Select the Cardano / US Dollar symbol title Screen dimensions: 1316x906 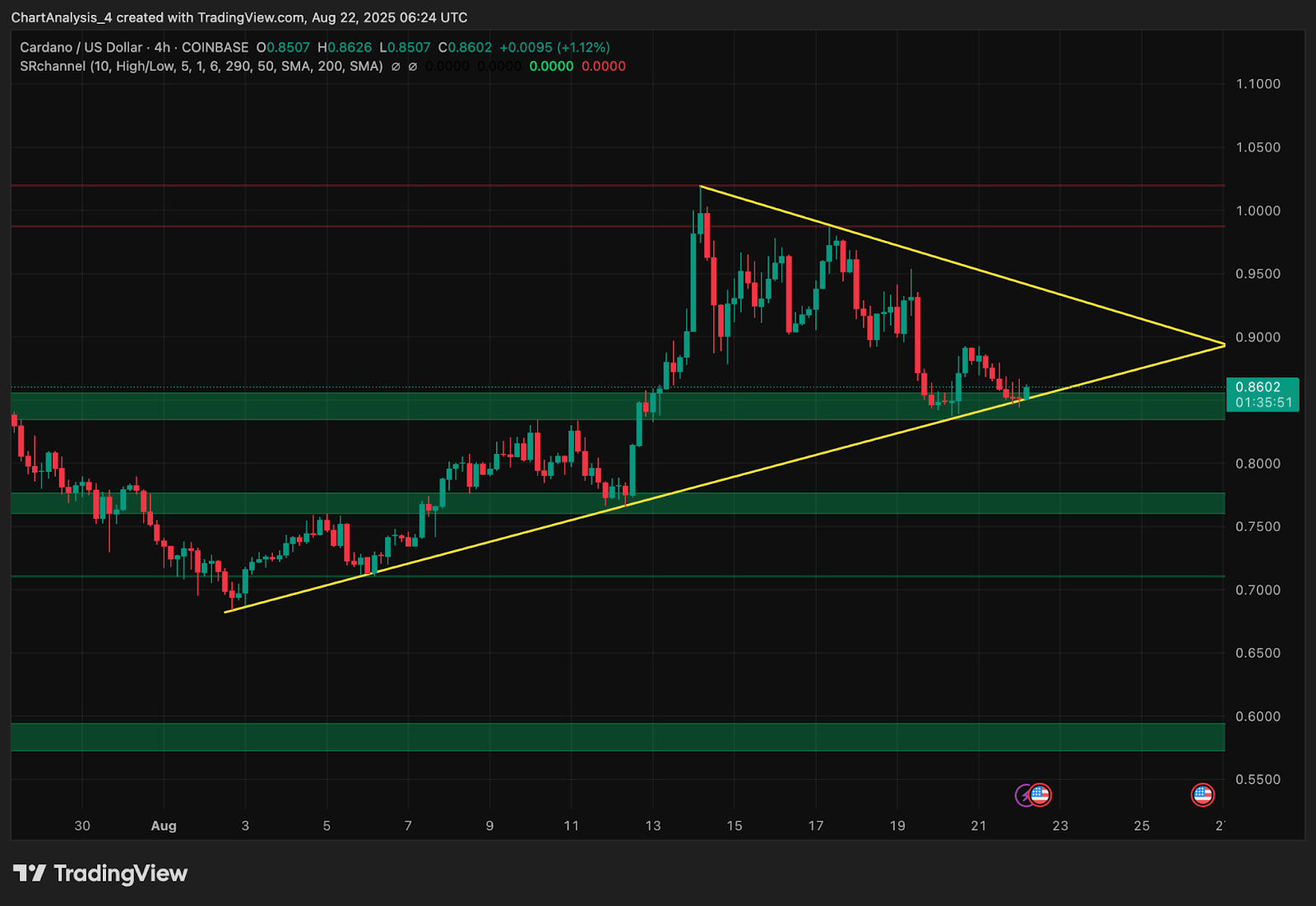pos(81,48)
